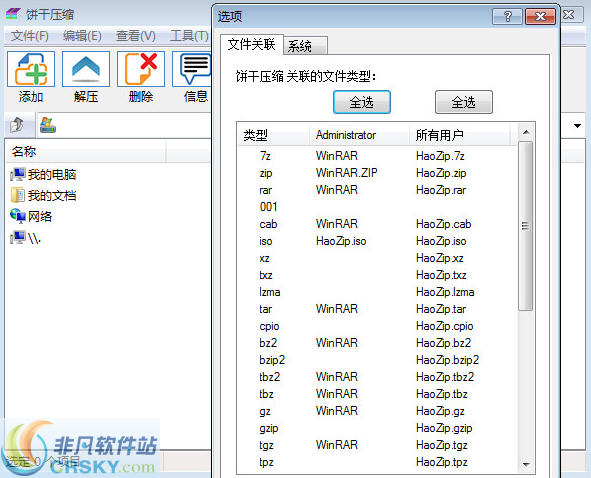
Task: Click HaoZip.iso cell in Administrator column
Action: (x=341, y=241)
